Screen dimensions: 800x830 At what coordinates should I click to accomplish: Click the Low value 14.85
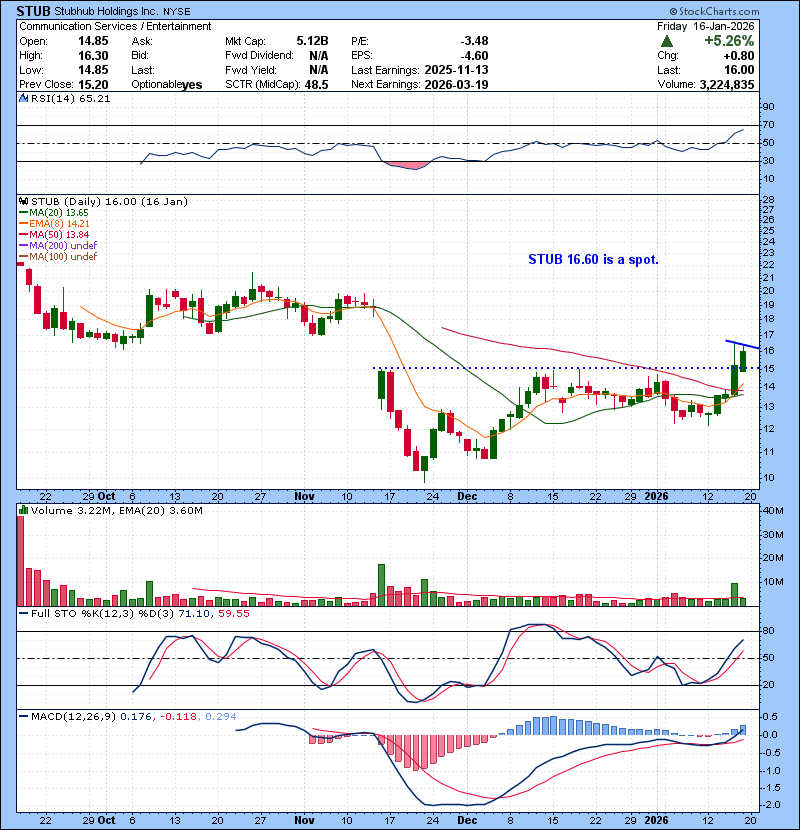coord(93,70)
